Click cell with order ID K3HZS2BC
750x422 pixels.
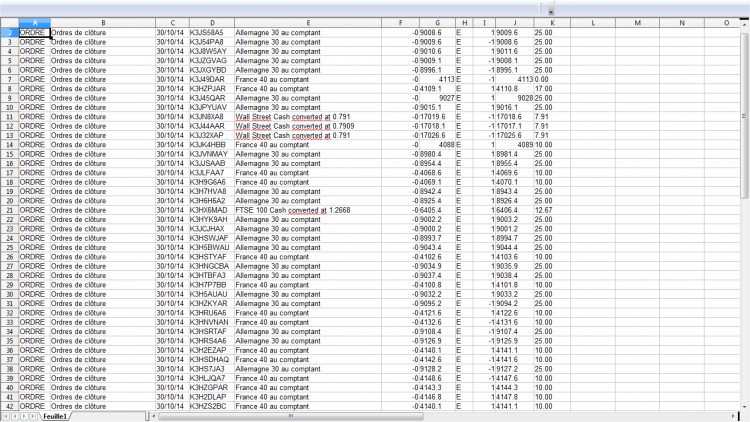[x=212, y=406]
